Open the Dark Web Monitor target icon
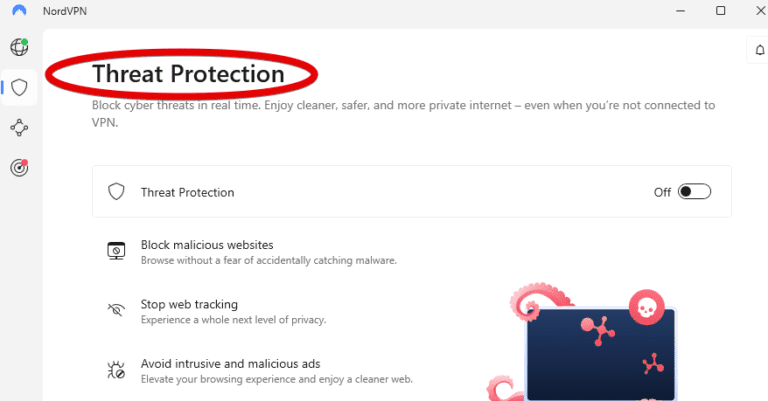This screenshot has width=768, height=401. pyautogui.click(x=19, y=168)
